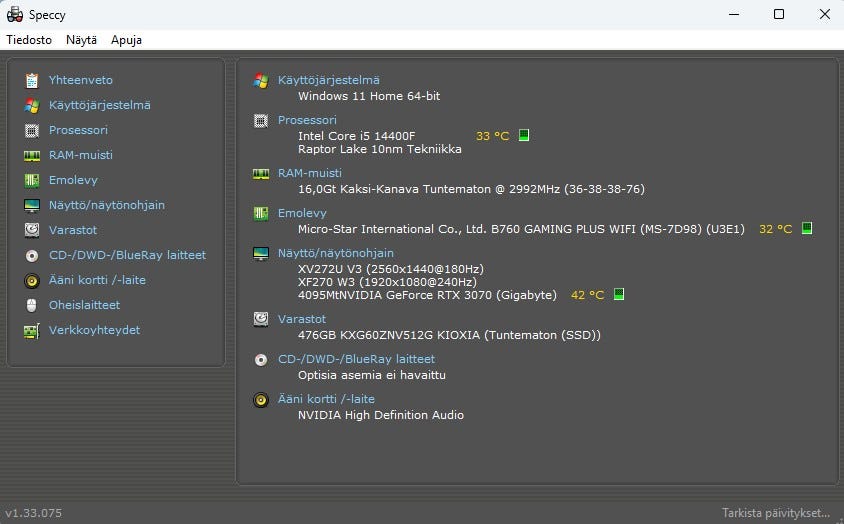Open the Apuja menu

126,40
